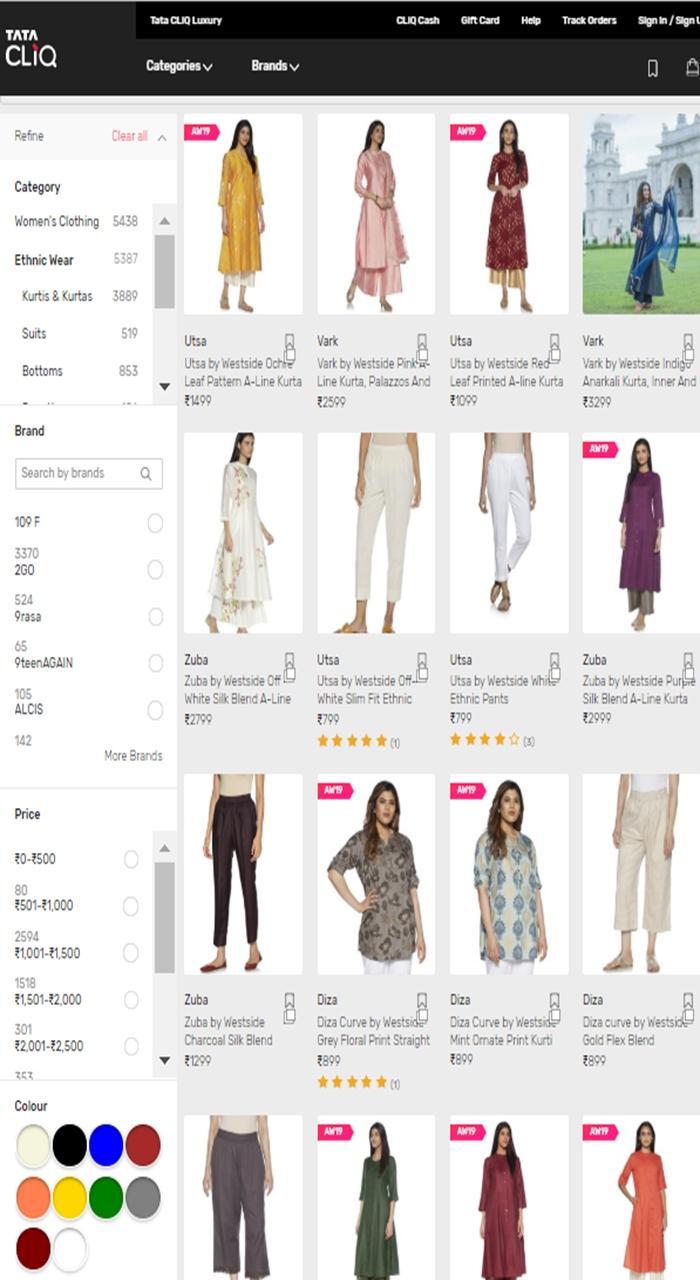Clear all applied filters
The width and height of the screenshot is (700, 1280).
coord(129,136)
